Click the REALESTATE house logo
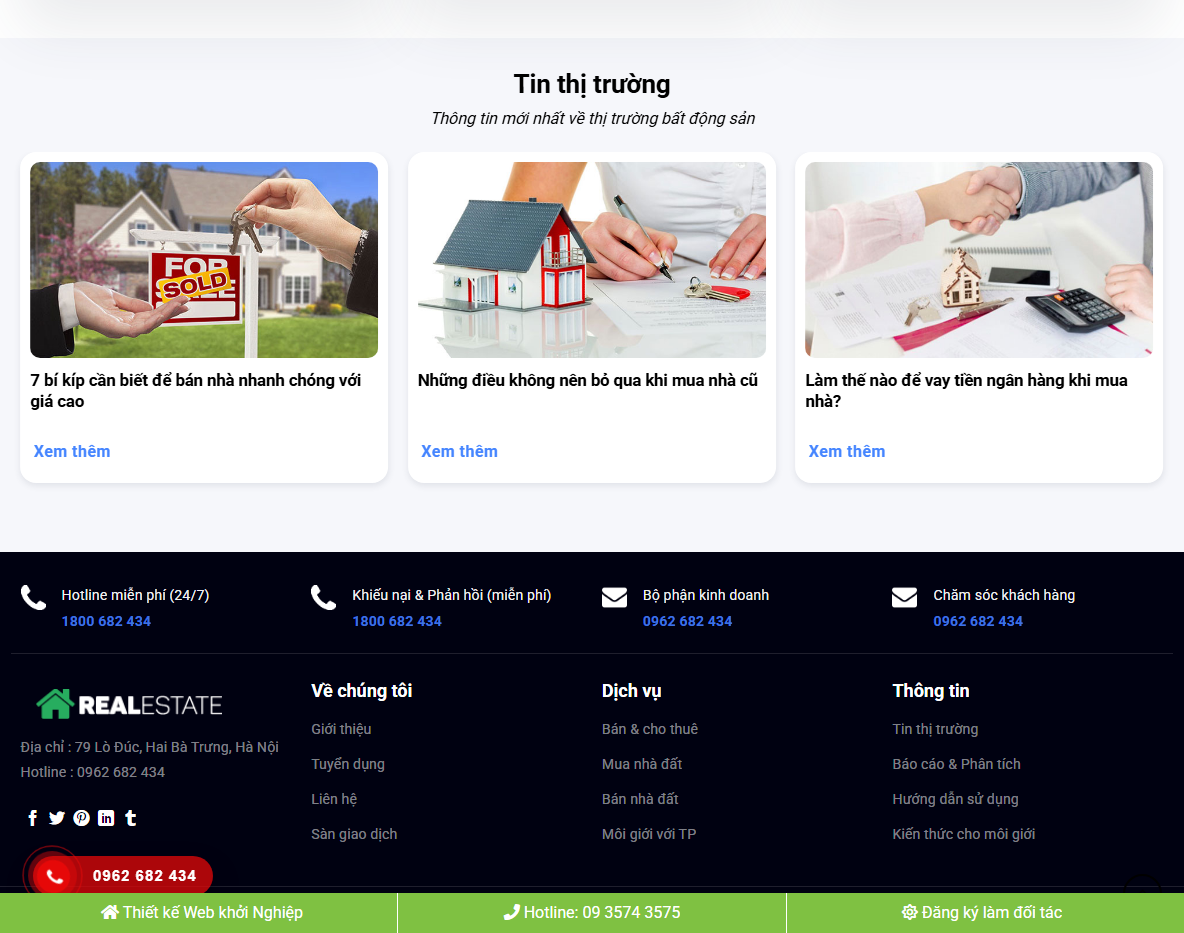This screenshot has height=933, width=1184. (x=130, y=703)
